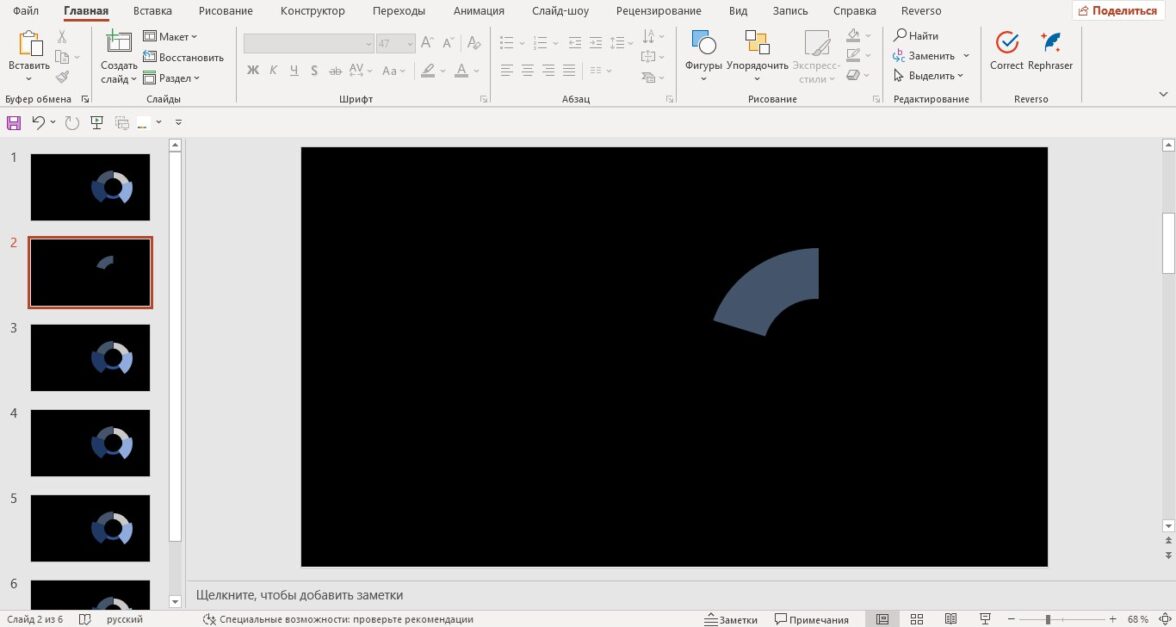Open the Section (Раздел) dropdown
This screenshot has height=627, width=1176.
pos(172,78)
